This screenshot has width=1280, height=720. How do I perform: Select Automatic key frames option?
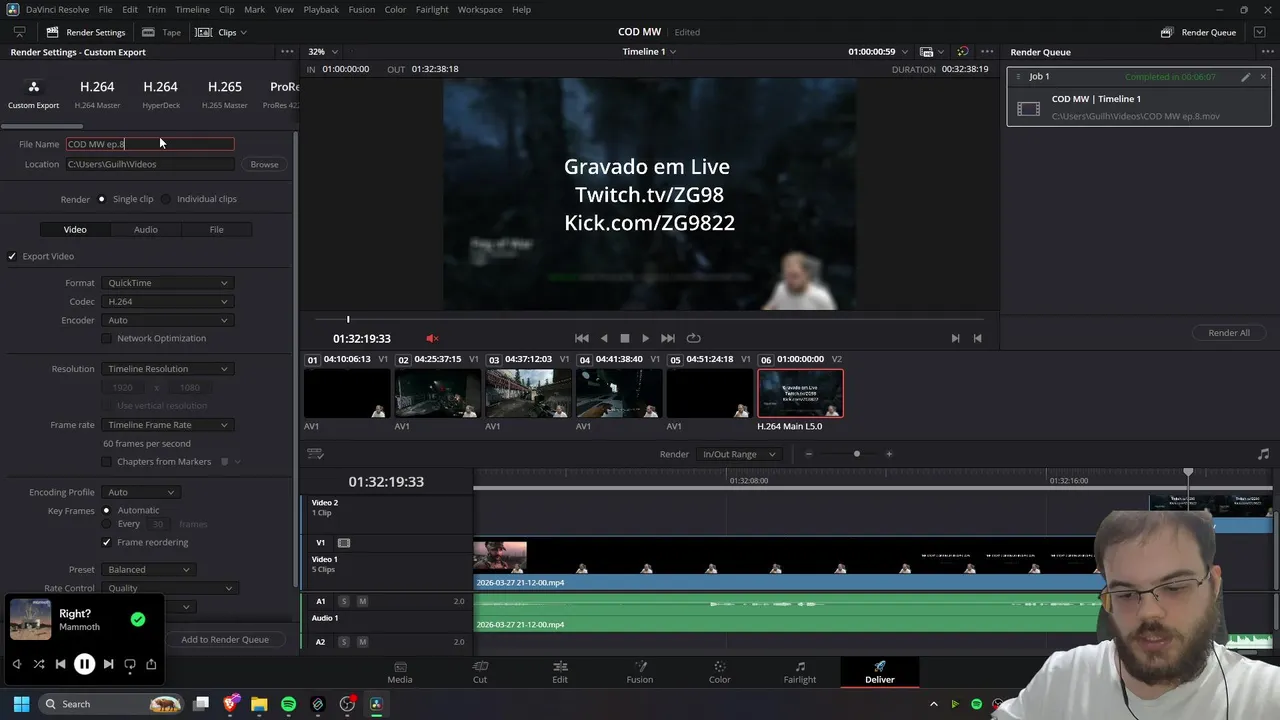(106, 510)
